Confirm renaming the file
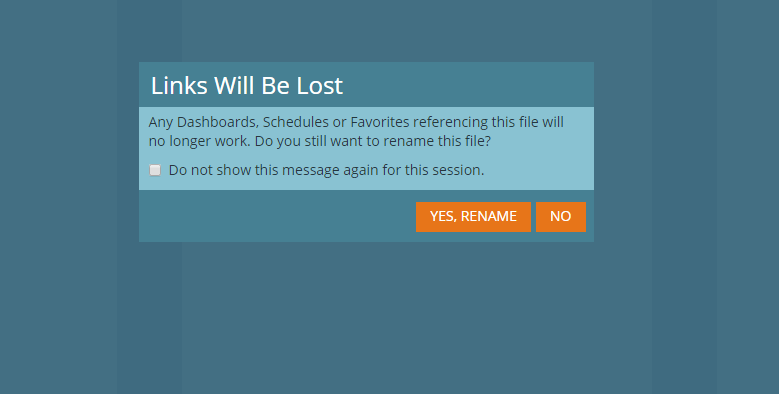Viewport: 779px width, 394px height. tap(473, 217)
